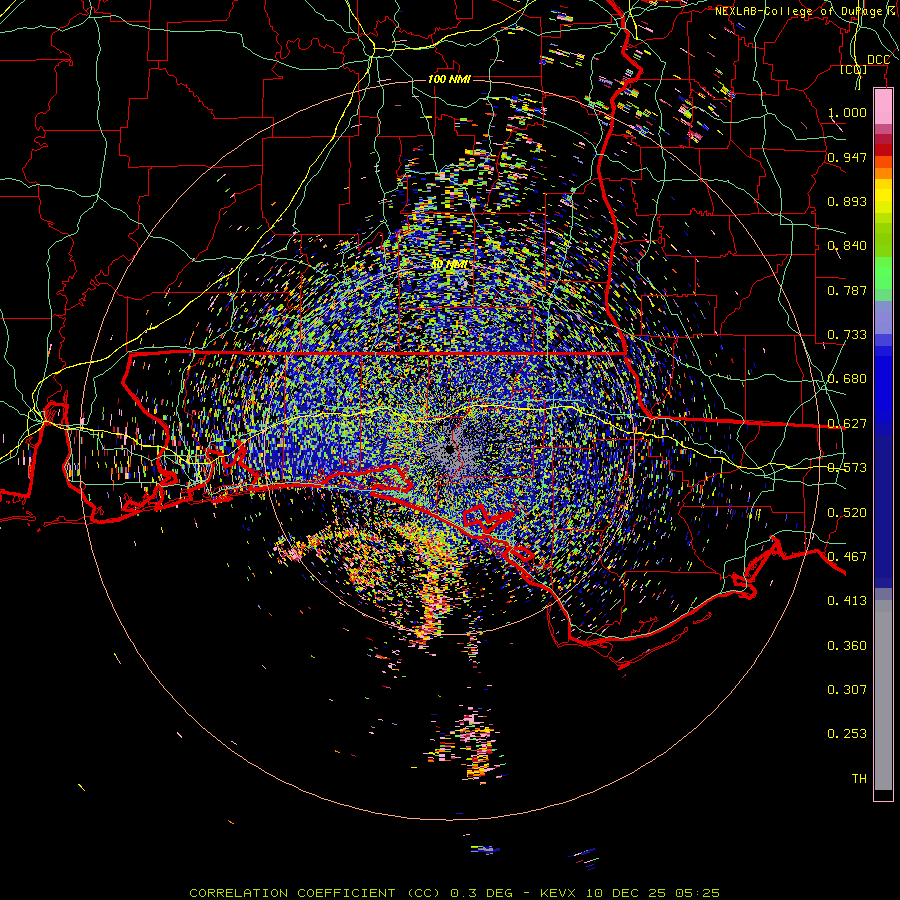Click the 0.467 legend value
This screenshot has height=900, width=900.
[847, 557]
